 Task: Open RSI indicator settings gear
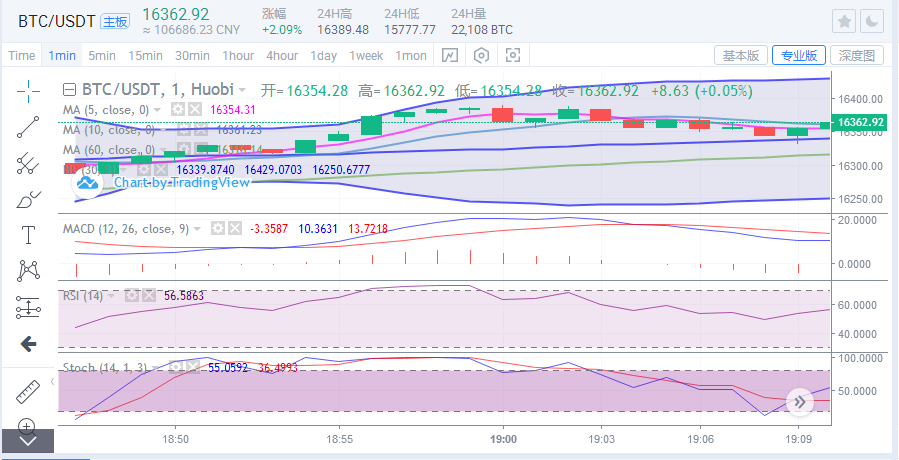[x=132, y=296]
